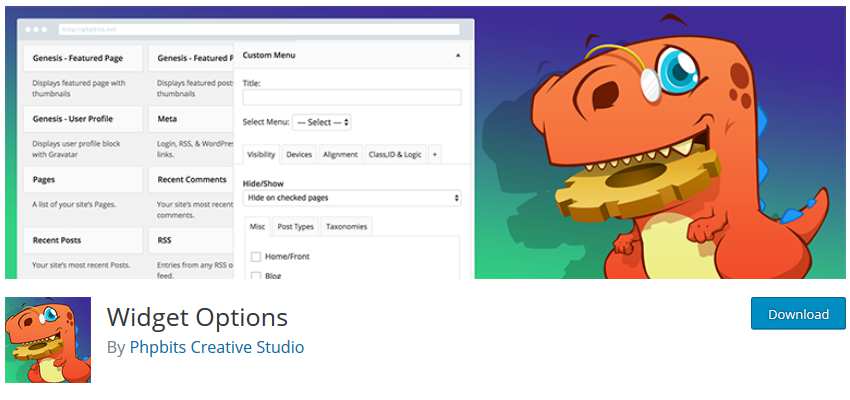Click the Widget Options plugin title
The width and height of the screenshot is (850, 400).
[197, 317]
